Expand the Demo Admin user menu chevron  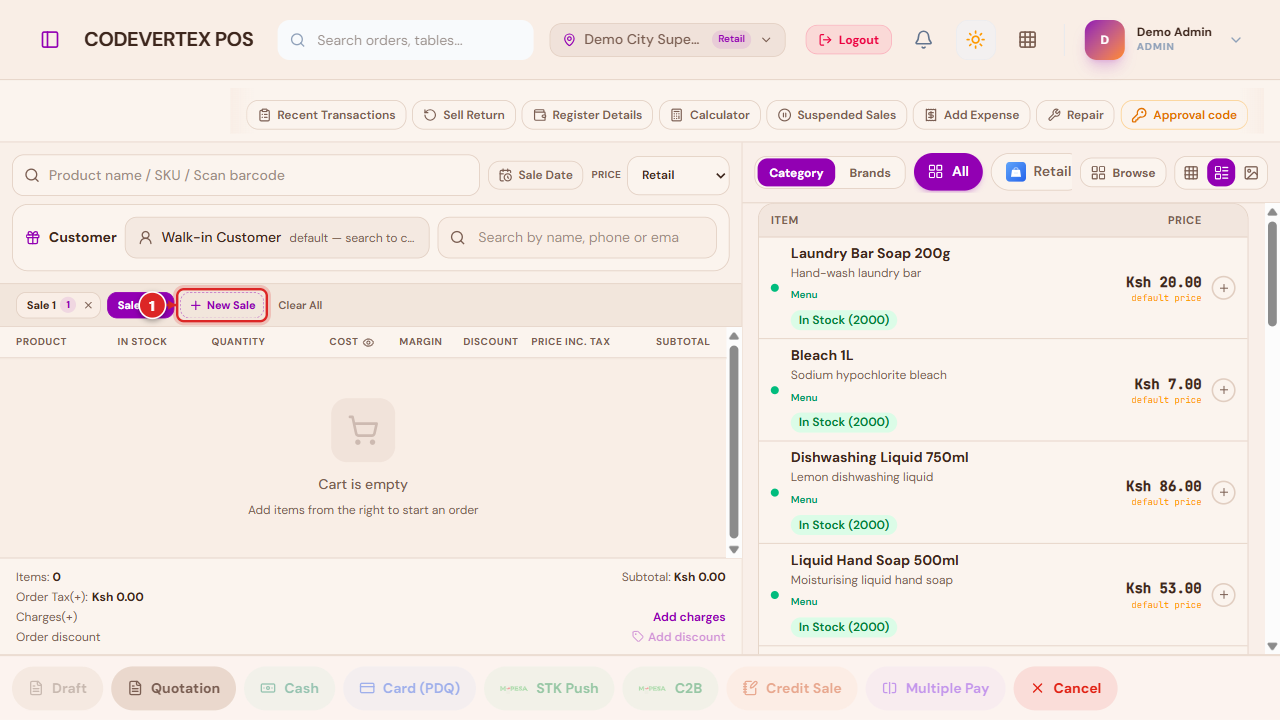pyautogui.click(x=1236, y=40)
